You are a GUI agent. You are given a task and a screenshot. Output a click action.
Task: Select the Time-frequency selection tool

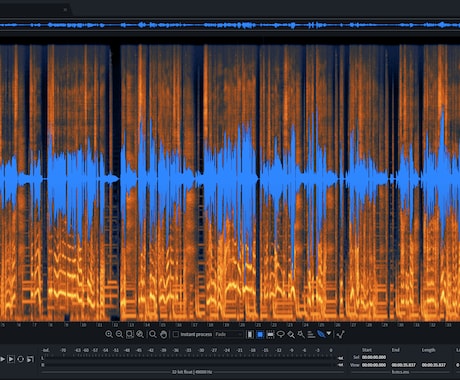pyautogui.click(x=260, y=334)
